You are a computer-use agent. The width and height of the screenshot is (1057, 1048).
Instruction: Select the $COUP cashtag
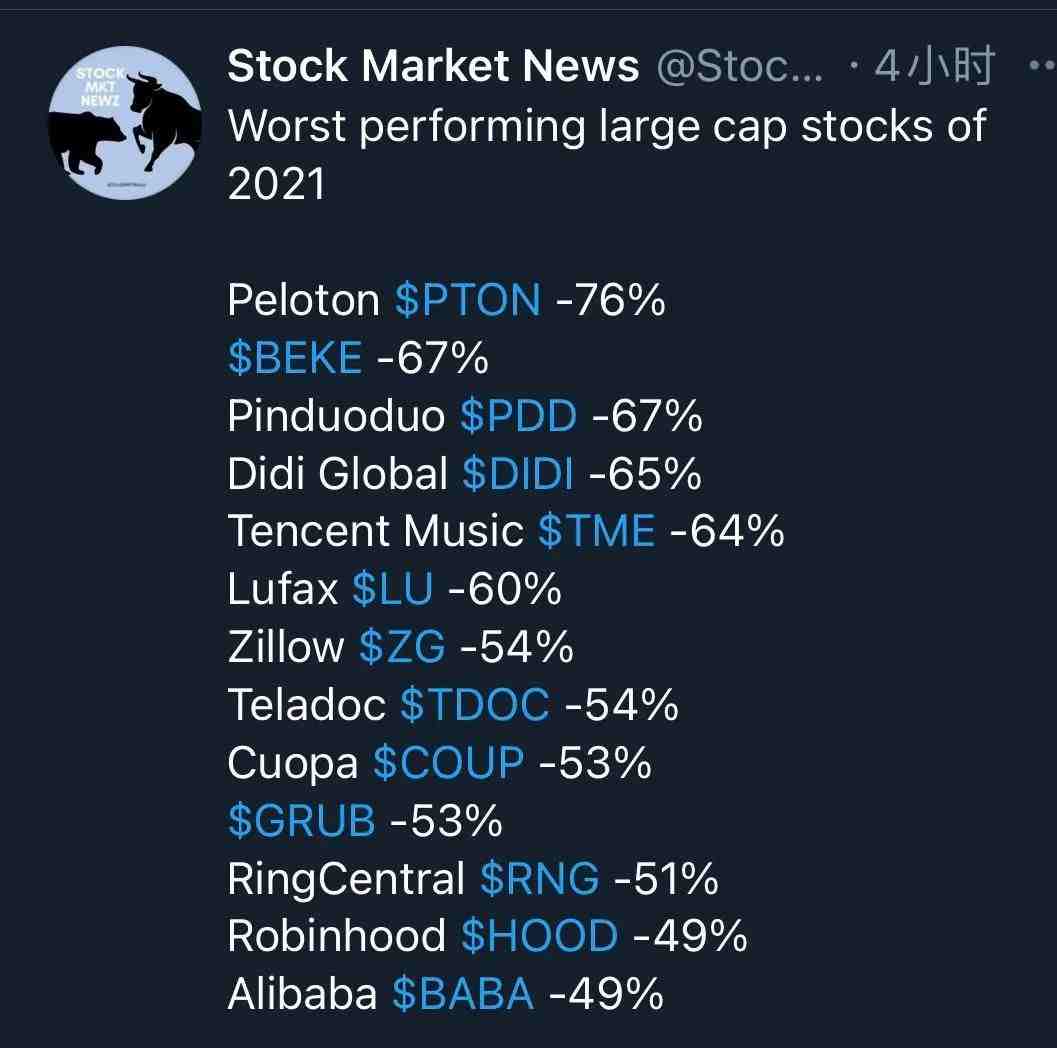point(448,763)
